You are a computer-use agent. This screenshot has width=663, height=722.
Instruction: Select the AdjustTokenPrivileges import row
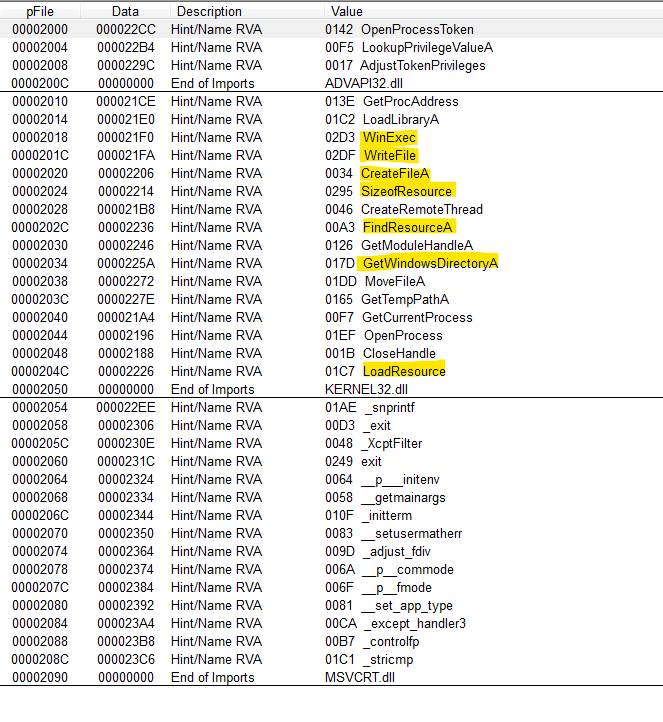[423, 65]
